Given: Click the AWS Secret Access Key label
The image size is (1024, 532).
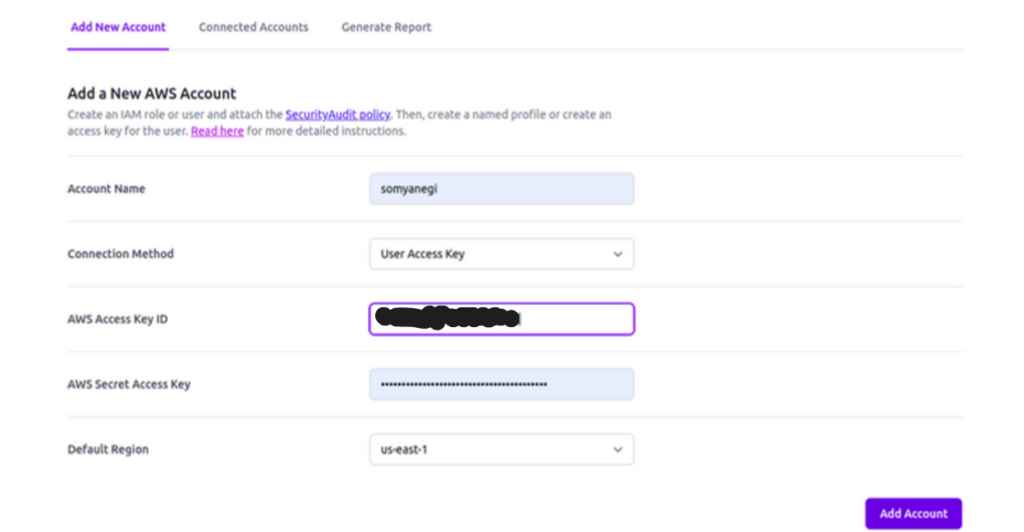Looking at the screenshot, I should point(128,384).
